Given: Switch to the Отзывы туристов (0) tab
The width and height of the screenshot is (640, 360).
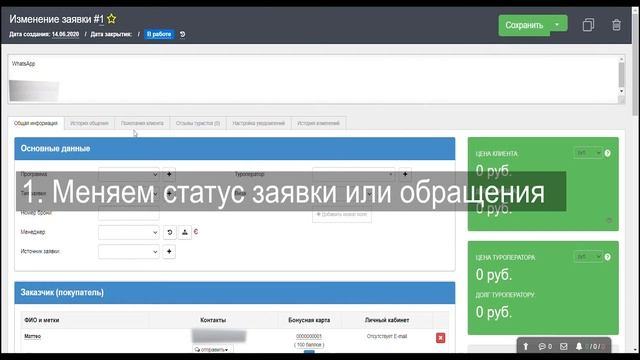Looking at the screenshot, I should [198, 123].
